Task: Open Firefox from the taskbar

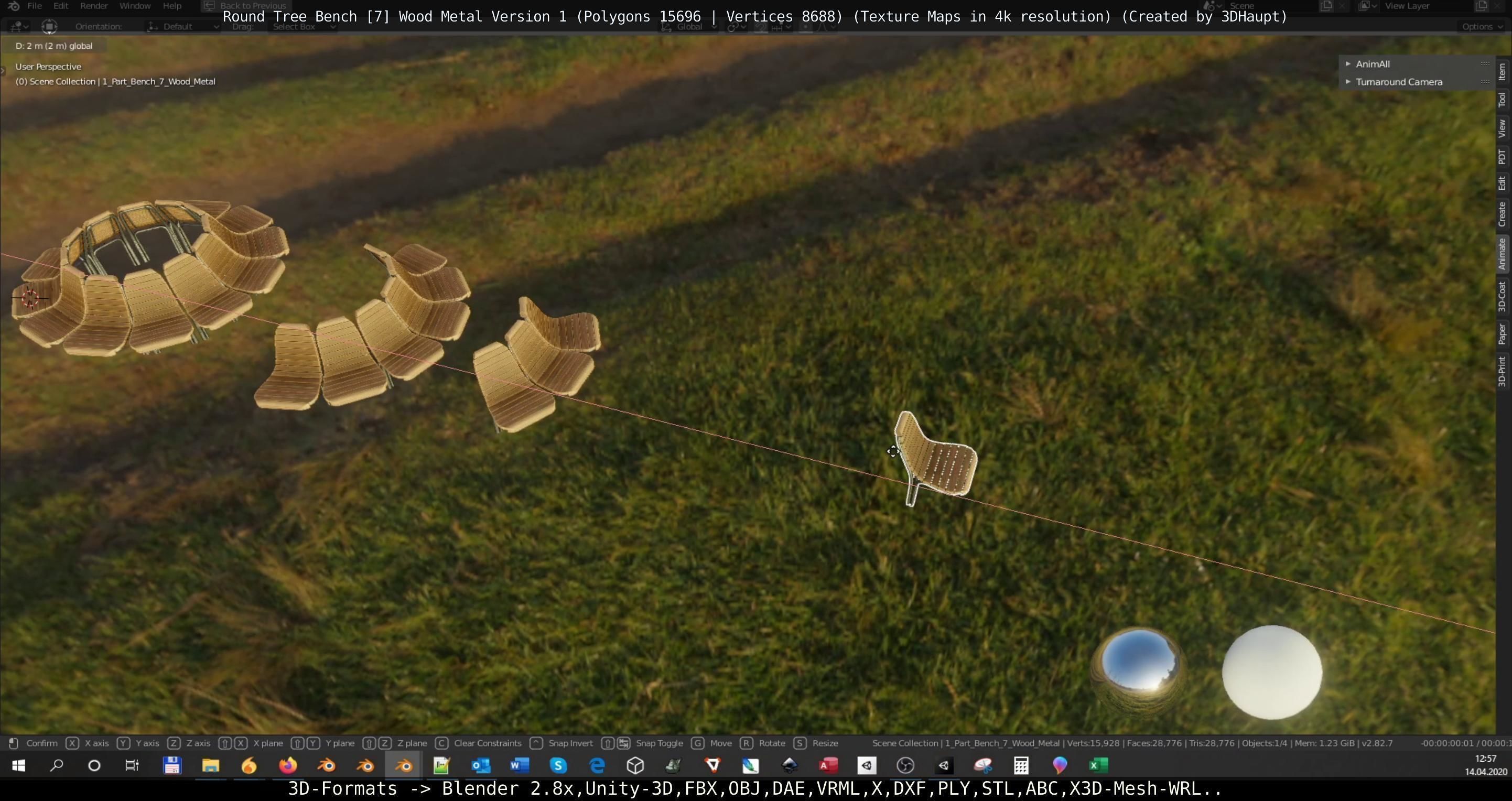Action: (x=288, y=766)
